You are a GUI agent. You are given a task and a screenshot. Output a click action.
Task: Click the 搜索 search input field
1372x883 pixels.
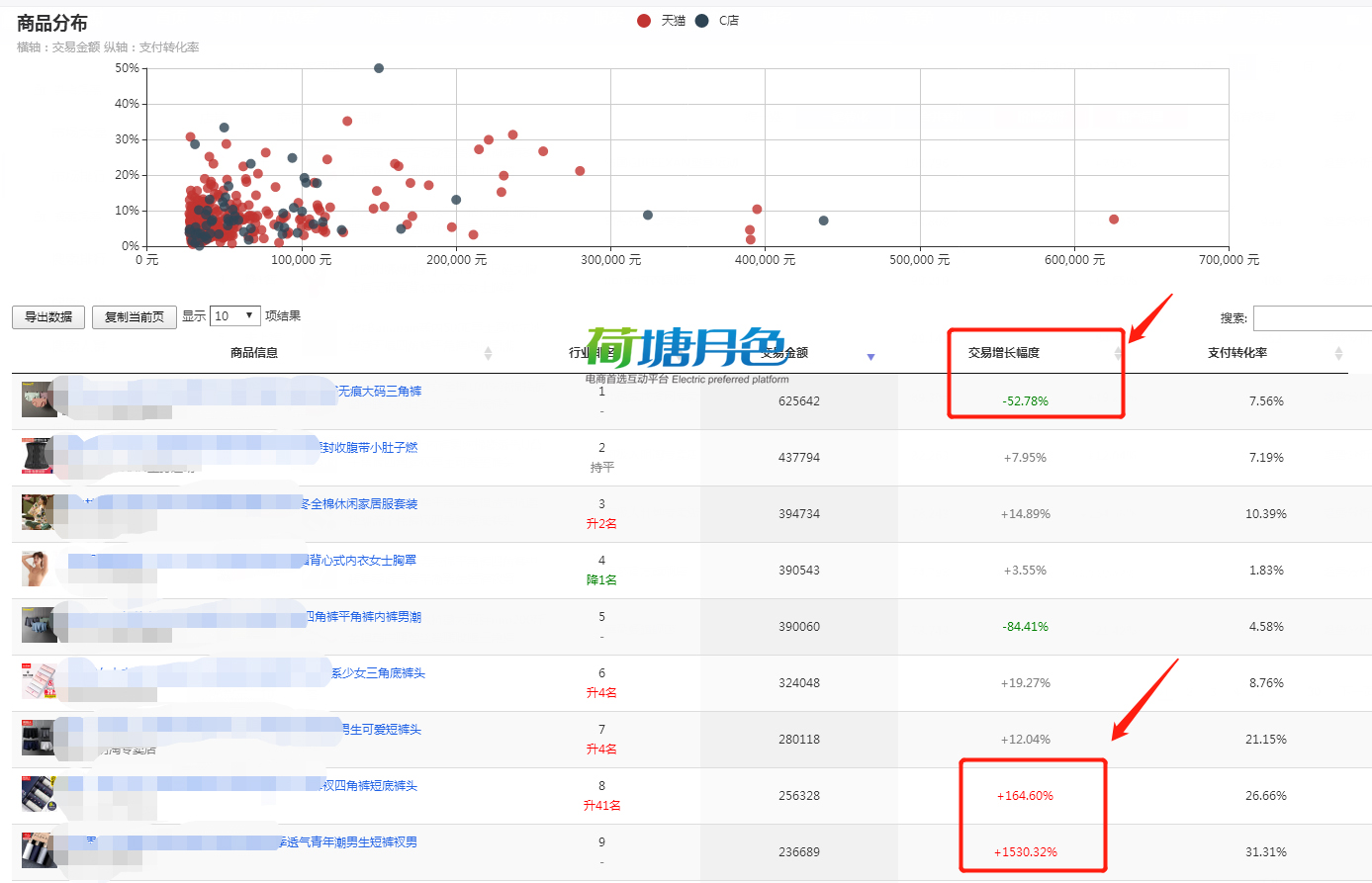1312,318
